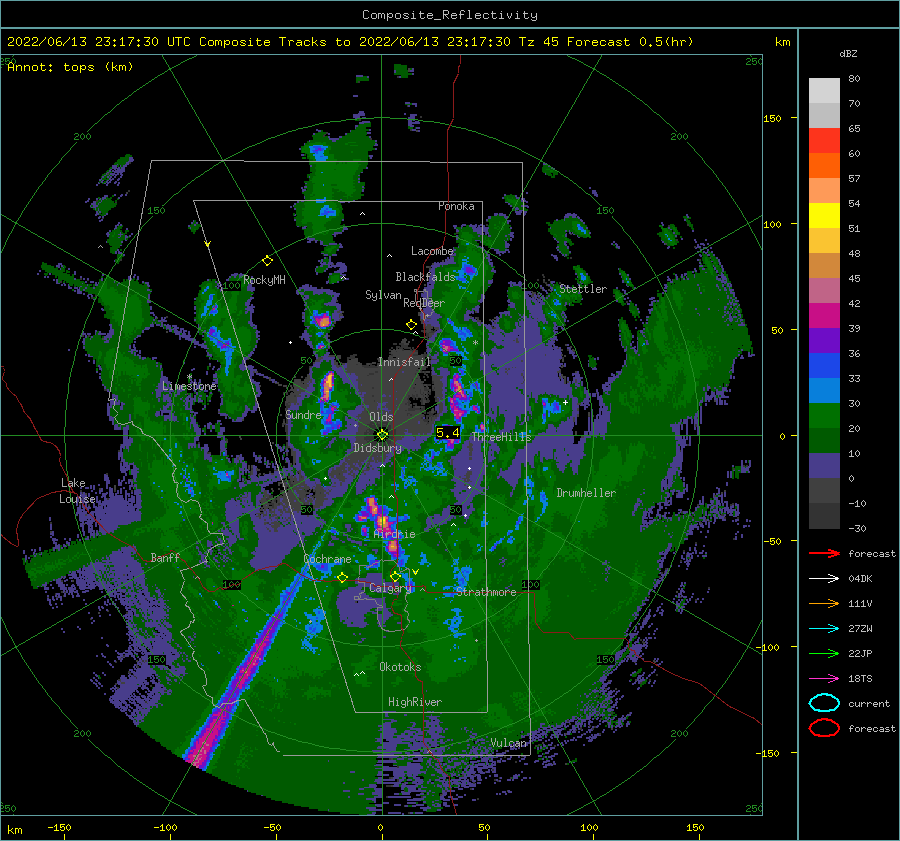
Task: Click the Airdrie city label
Action: click(394, 534)
